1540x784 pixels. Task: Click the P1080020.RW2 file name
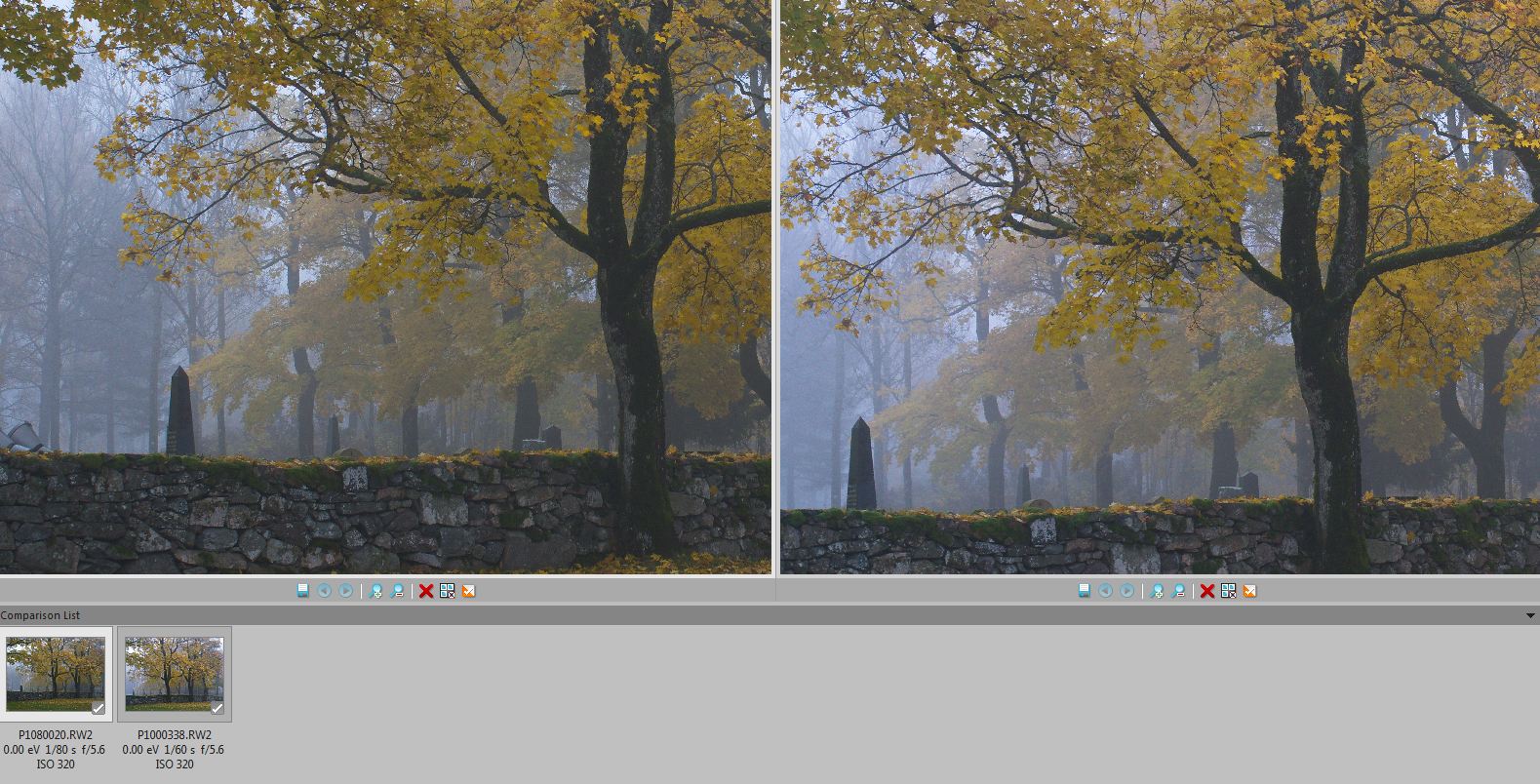56,735
